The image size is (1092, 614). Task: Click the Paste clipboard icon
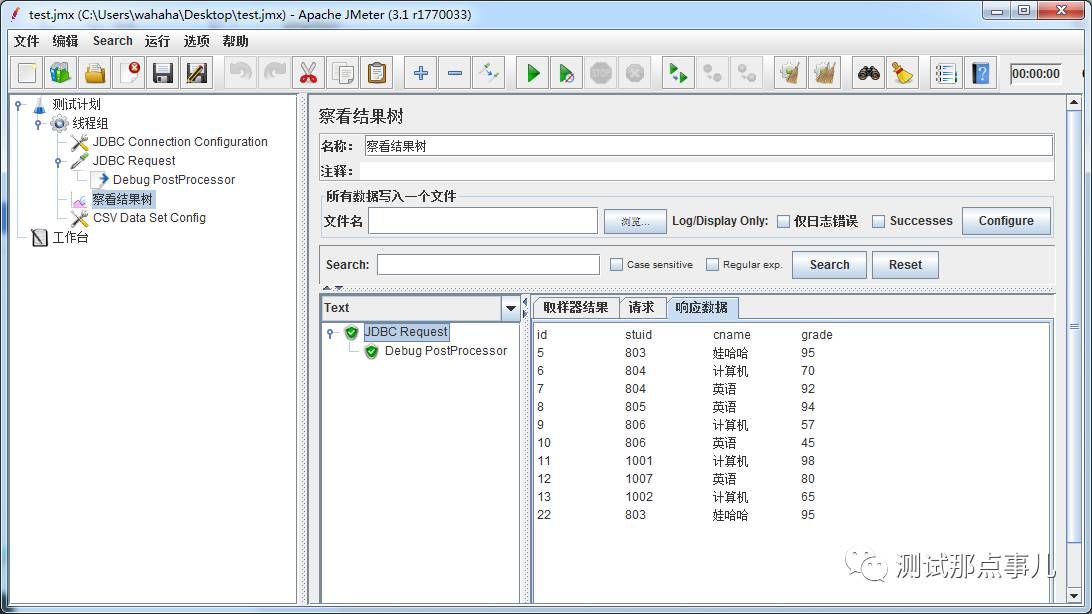click(x=377, y=73)
